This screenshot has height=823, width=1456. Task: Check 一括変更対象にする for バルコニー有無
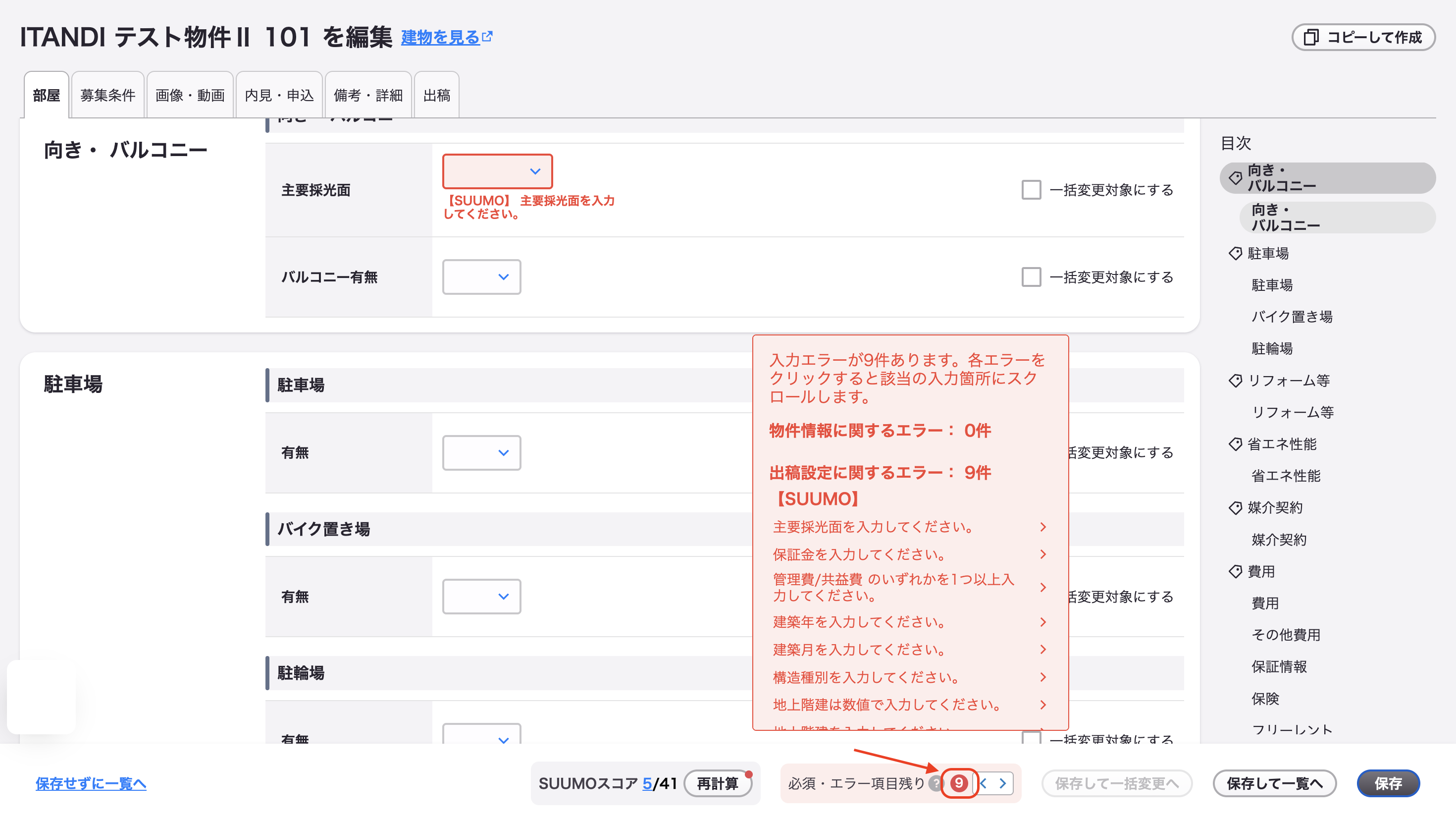[x=1031, y=276]
